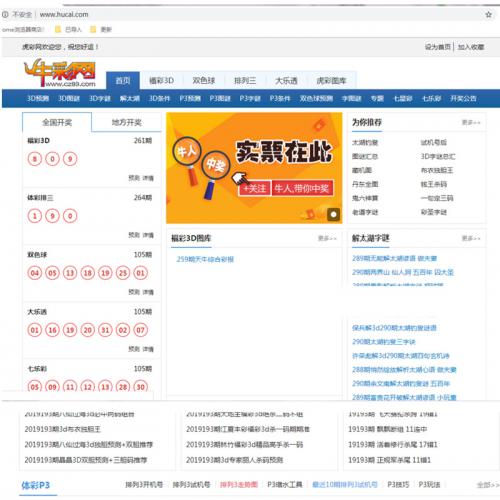Open the 259期天牛综合彩报 link
The image size is (500, 500).
click(205, 259)
